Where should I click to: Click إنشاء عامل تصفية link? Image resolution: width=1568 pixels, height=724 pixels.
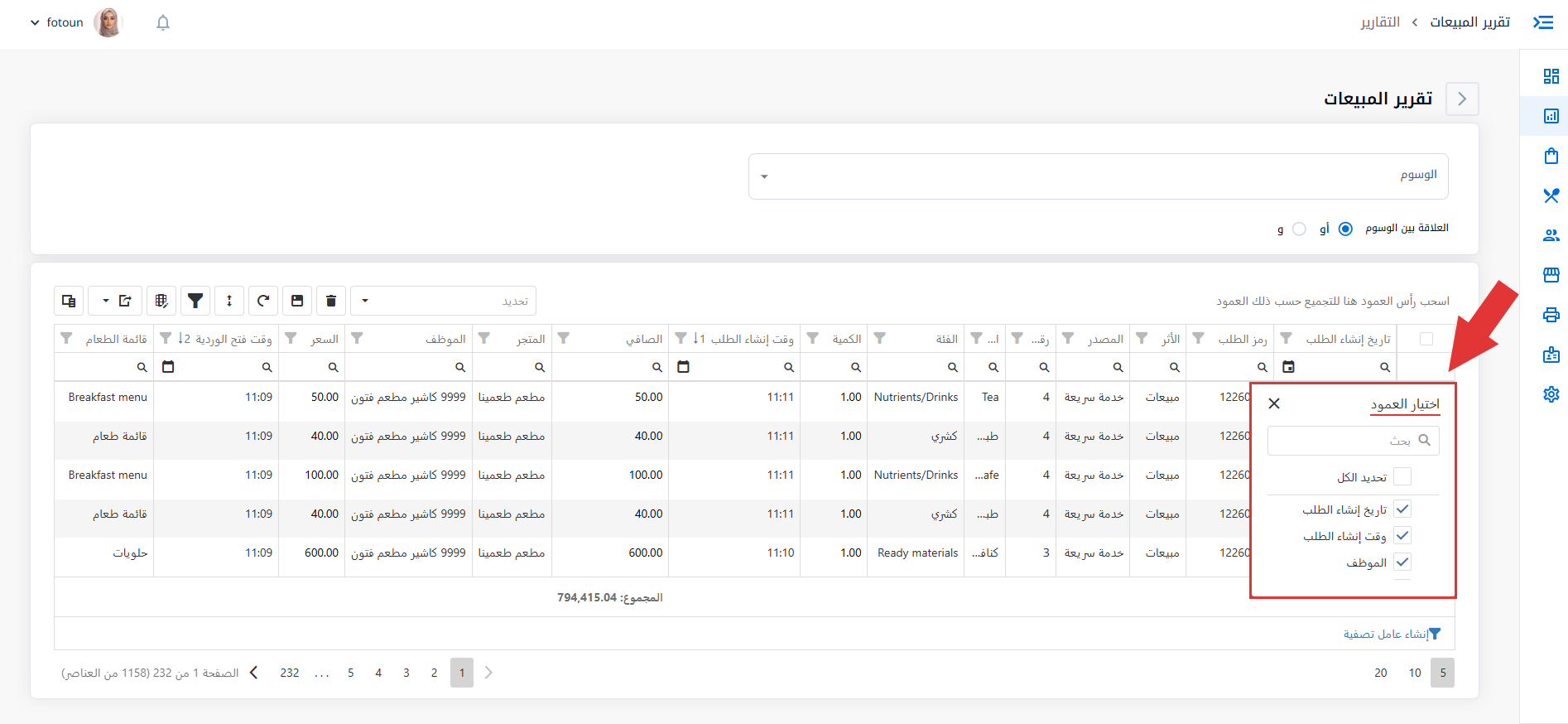point(1392,634)
